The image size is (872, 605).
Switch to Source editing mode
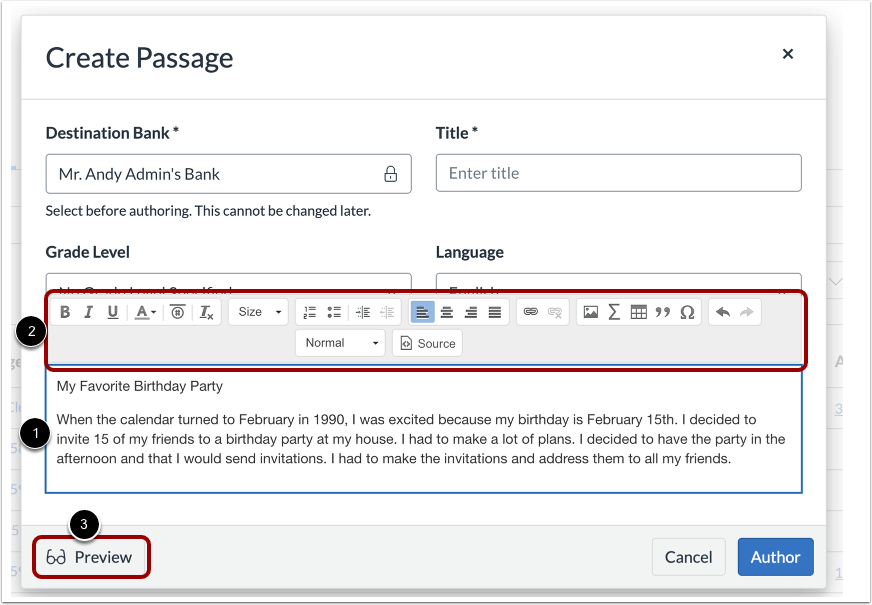427,343
